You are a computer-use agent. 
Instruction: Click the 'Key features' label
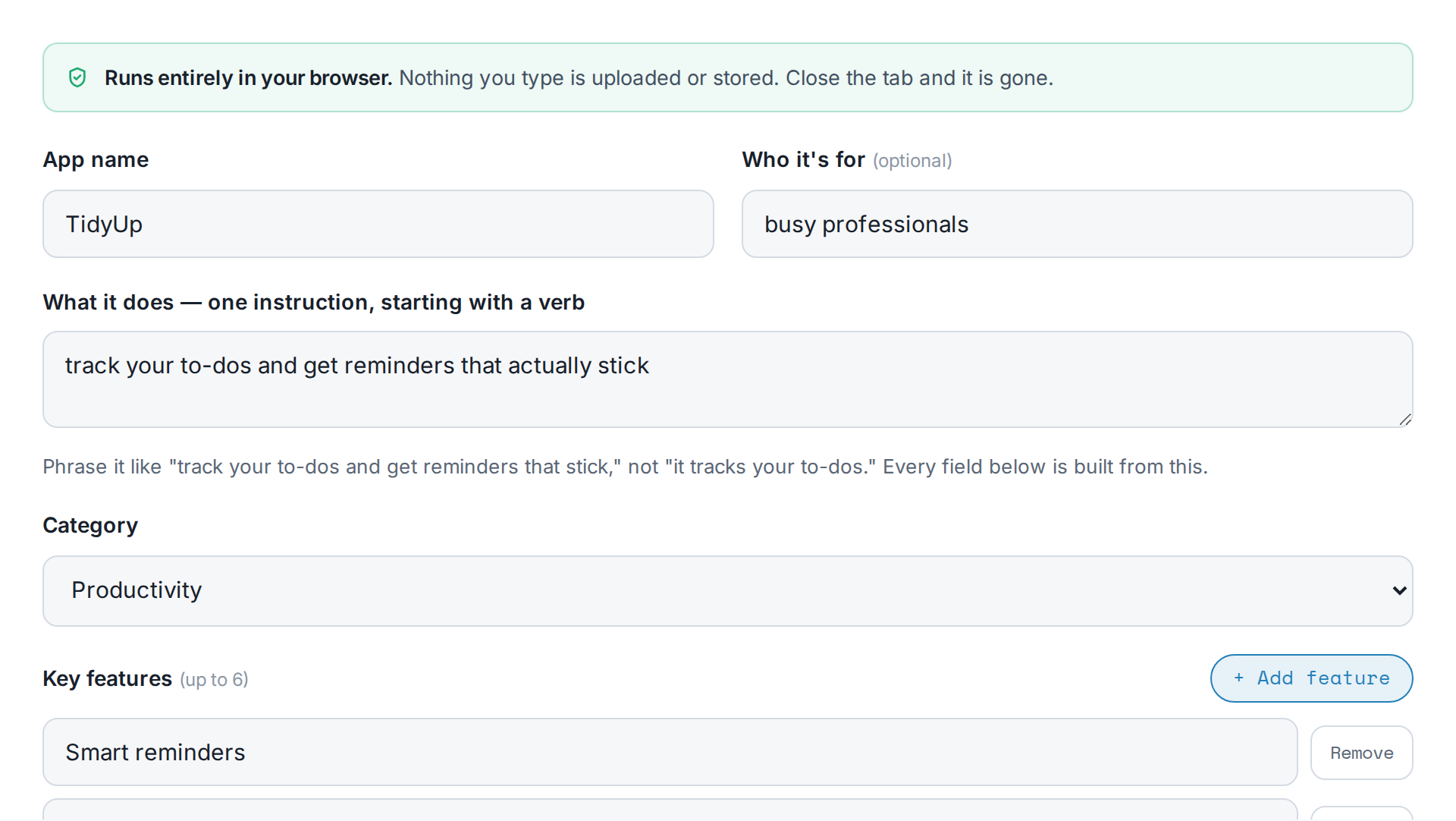point(107,678)
